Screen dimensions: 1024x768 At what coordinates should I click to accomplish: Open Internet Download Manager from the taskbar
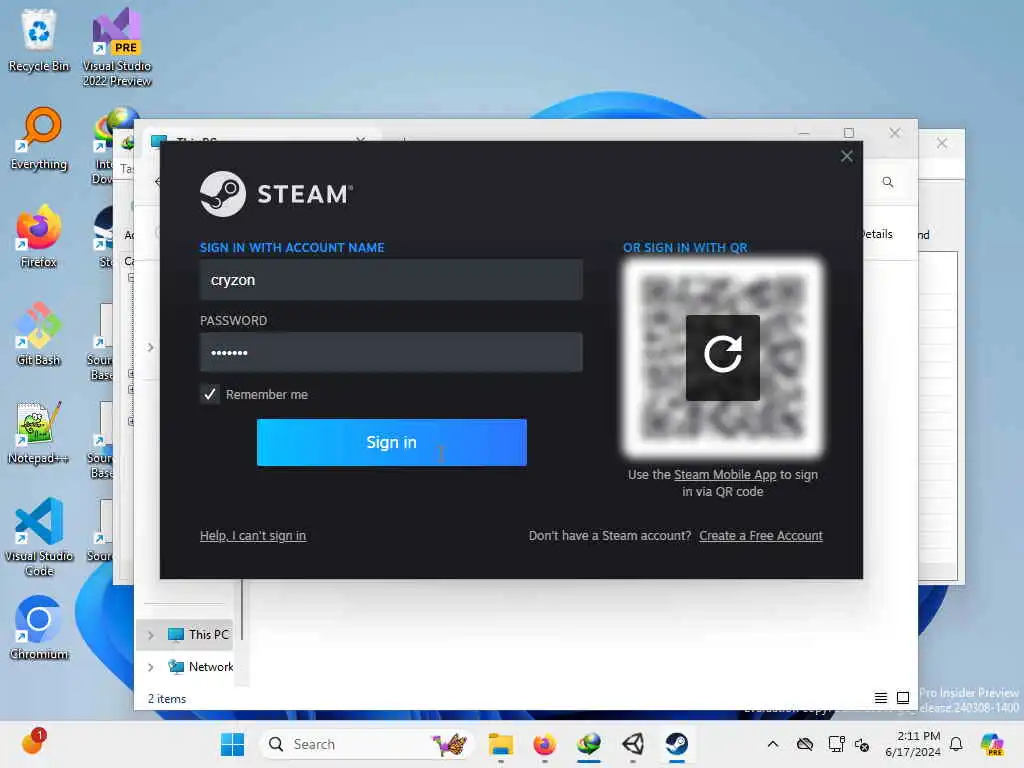588,744
